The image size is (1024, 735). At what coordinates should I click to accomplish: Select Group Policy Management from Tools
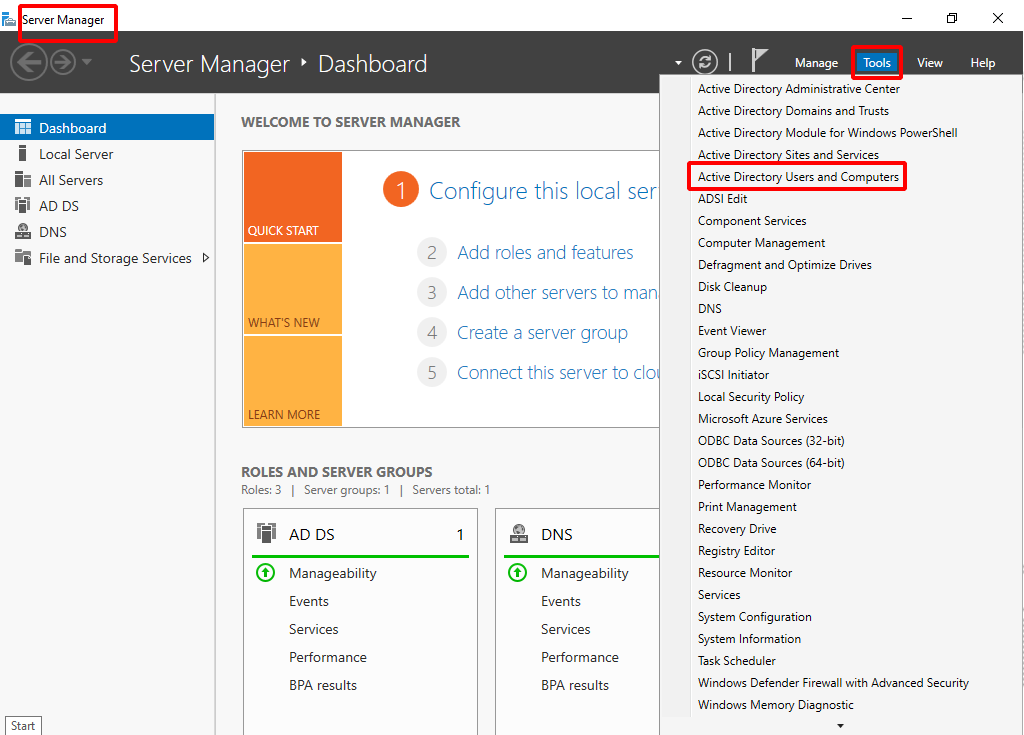pyautogui.click(x=768, y=353)
